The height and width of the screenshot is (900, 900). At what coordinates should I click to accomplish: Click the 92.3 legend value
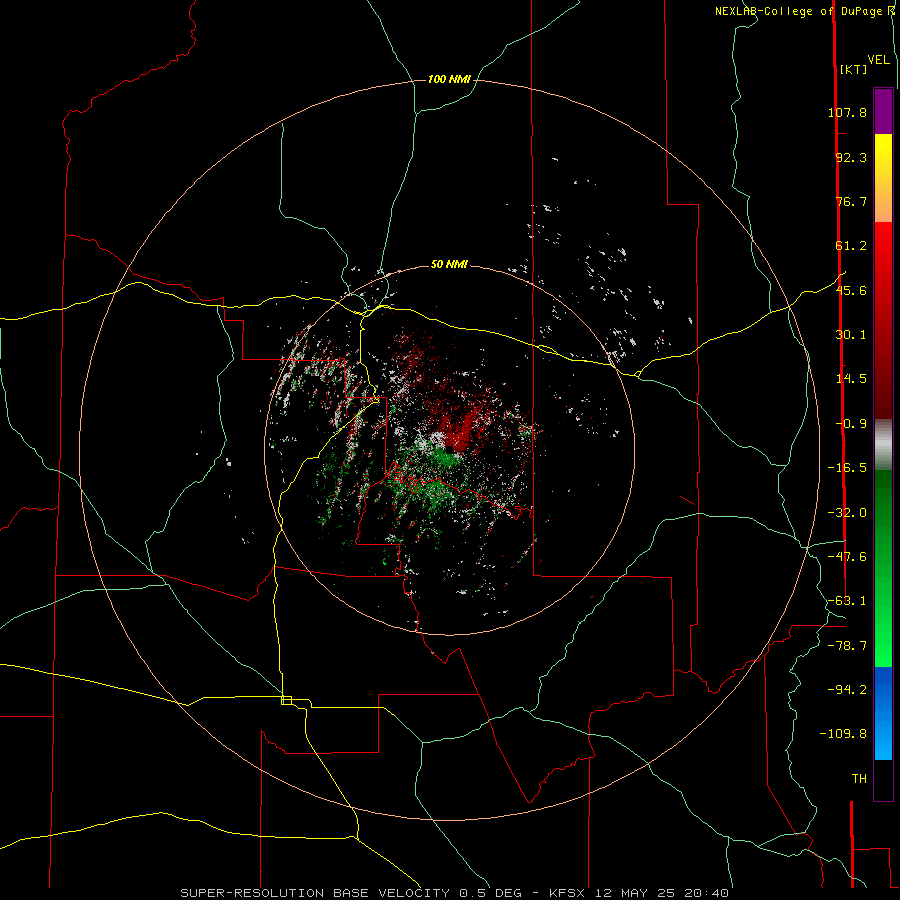click(x=851, y=157)
